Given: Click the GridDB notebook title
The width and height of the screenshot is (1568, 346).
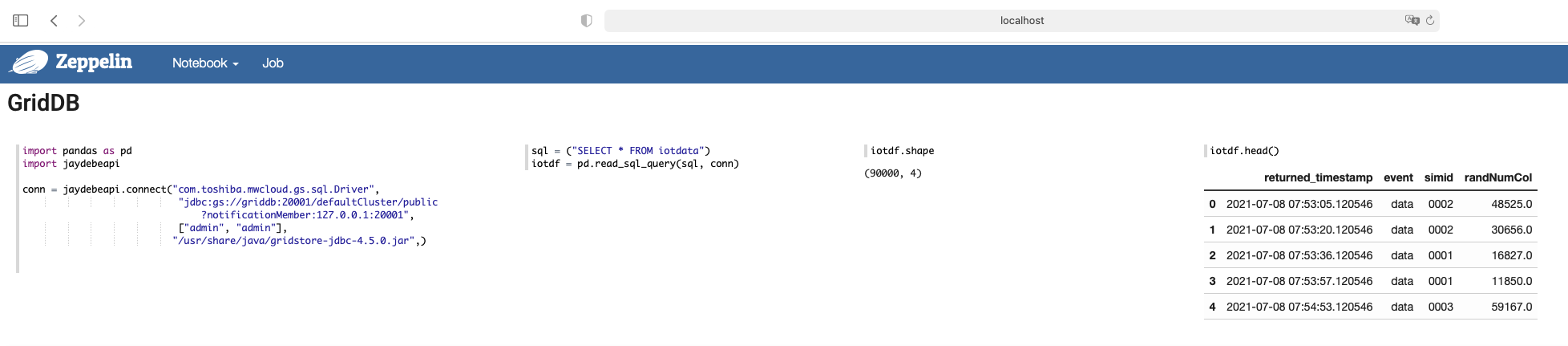Looking at the screenshot, I should (x=43, y=103).
